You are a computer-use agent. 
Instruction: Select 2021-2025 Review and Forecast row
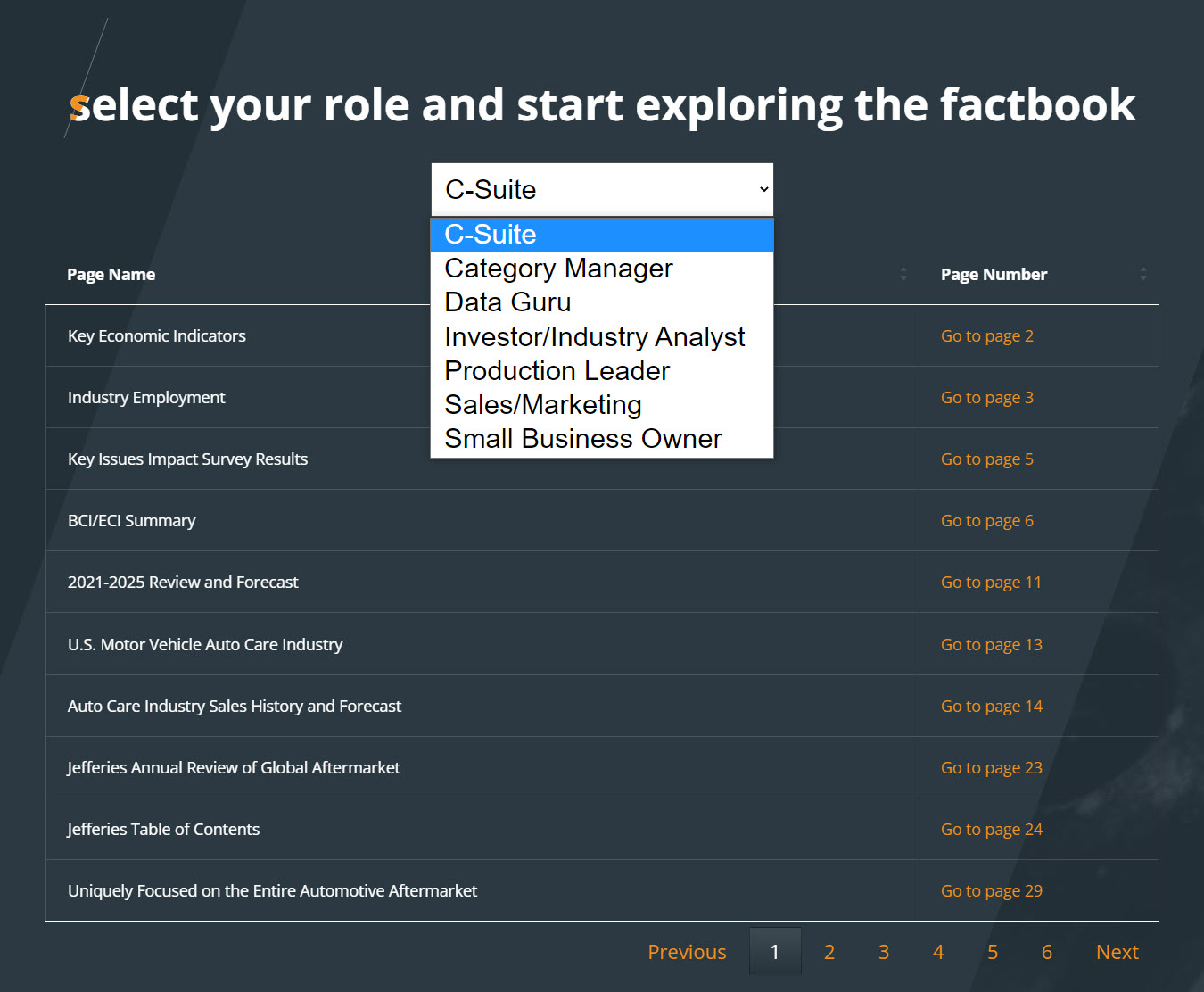[x=183, y=583]
